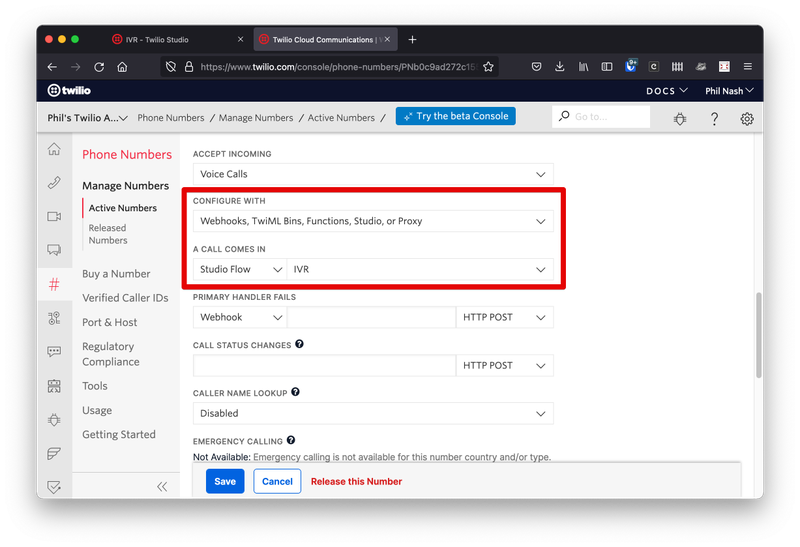Open the Configure With dropdown
Viewport: 800px width, 547px height.
point(373,221)
